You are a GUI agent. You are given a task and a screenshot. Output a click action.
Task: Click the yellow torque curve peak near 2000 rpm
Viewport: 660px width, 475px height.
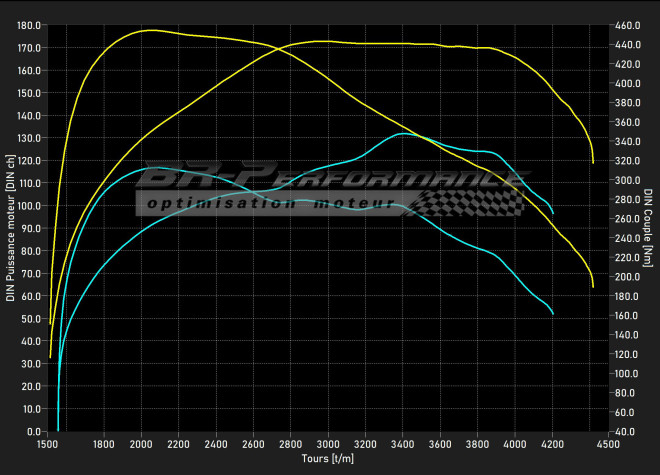(x=148, y=30)
